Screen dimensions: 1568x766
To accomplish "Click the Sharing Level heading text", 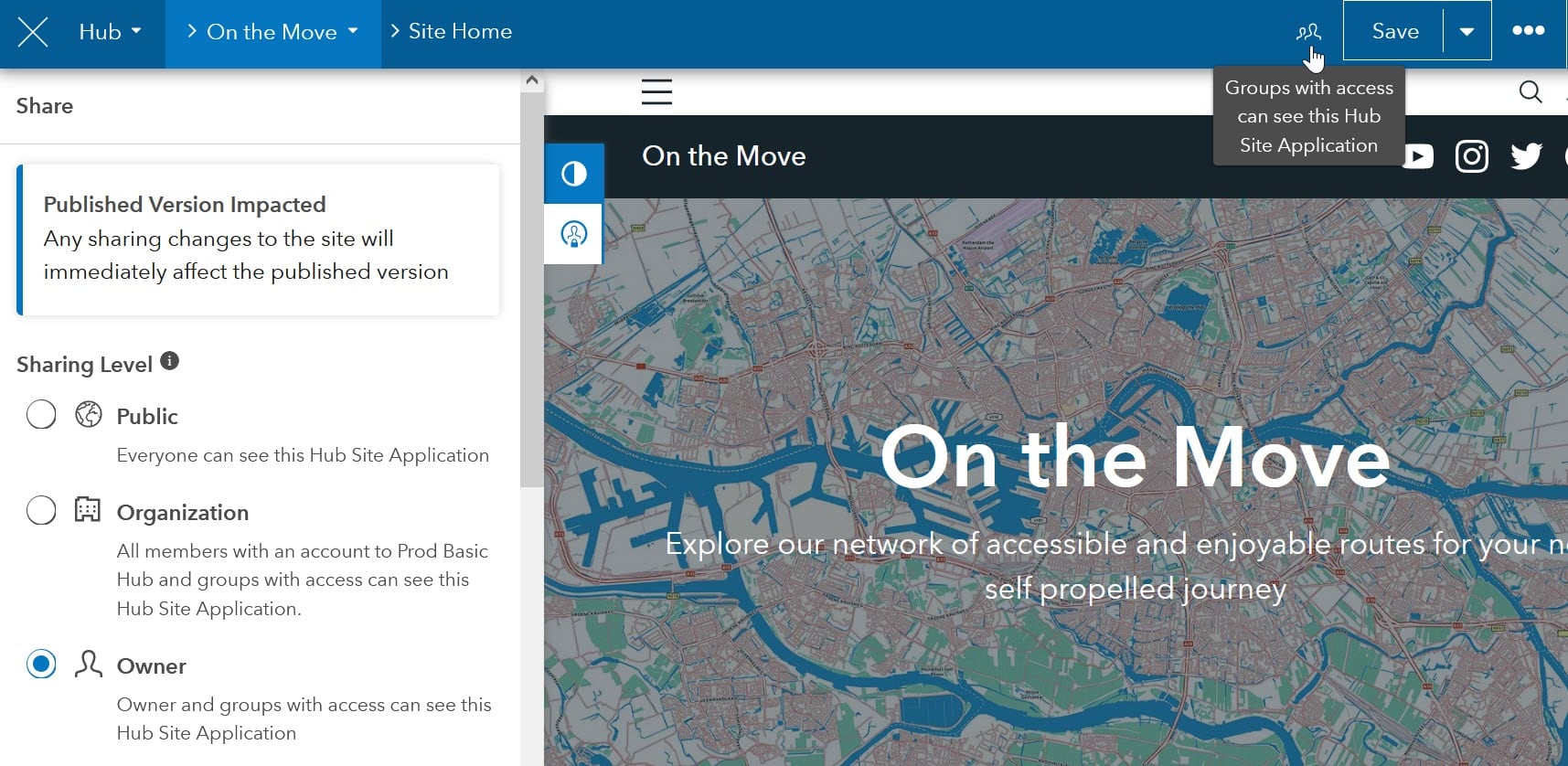I will pyautogui.click(x=84, y=365).
